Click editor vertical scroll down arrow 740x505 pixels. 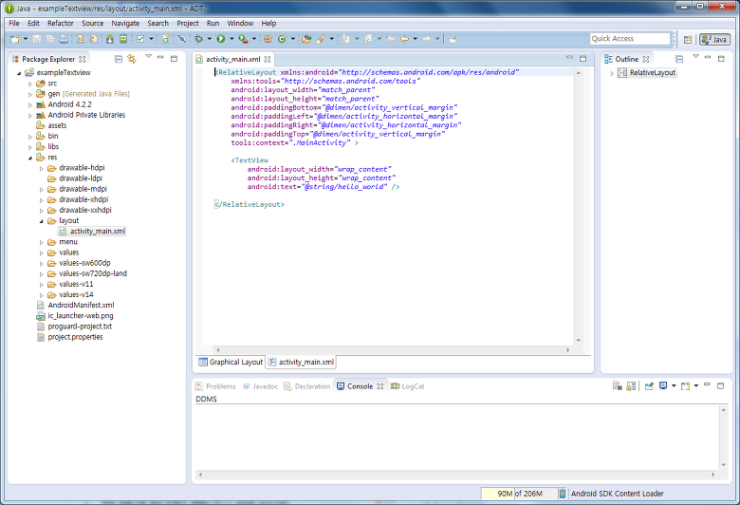pyautogui.click(x=578, y=340)
